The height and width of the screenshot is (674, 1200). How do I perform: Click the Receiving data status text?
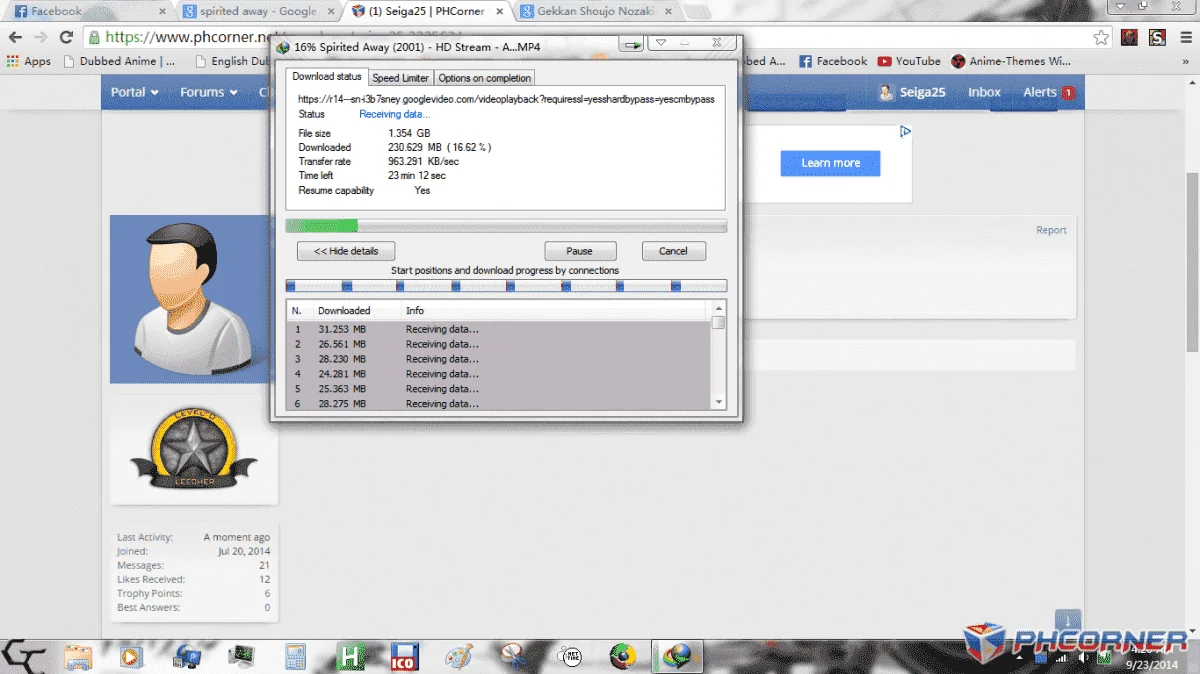point(394,114)
